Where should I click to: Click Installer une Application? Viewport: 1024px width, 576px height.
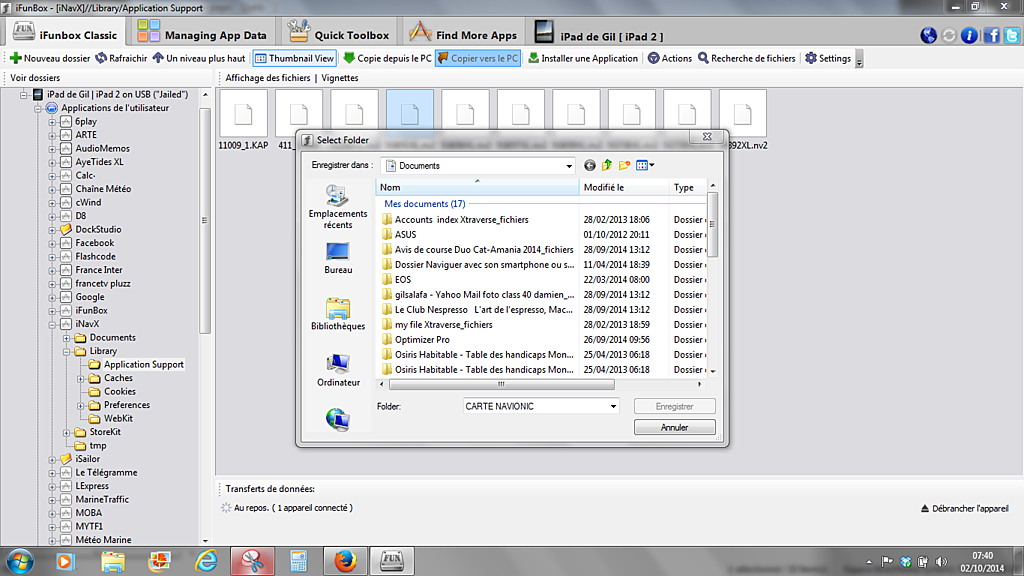[583, 58]
